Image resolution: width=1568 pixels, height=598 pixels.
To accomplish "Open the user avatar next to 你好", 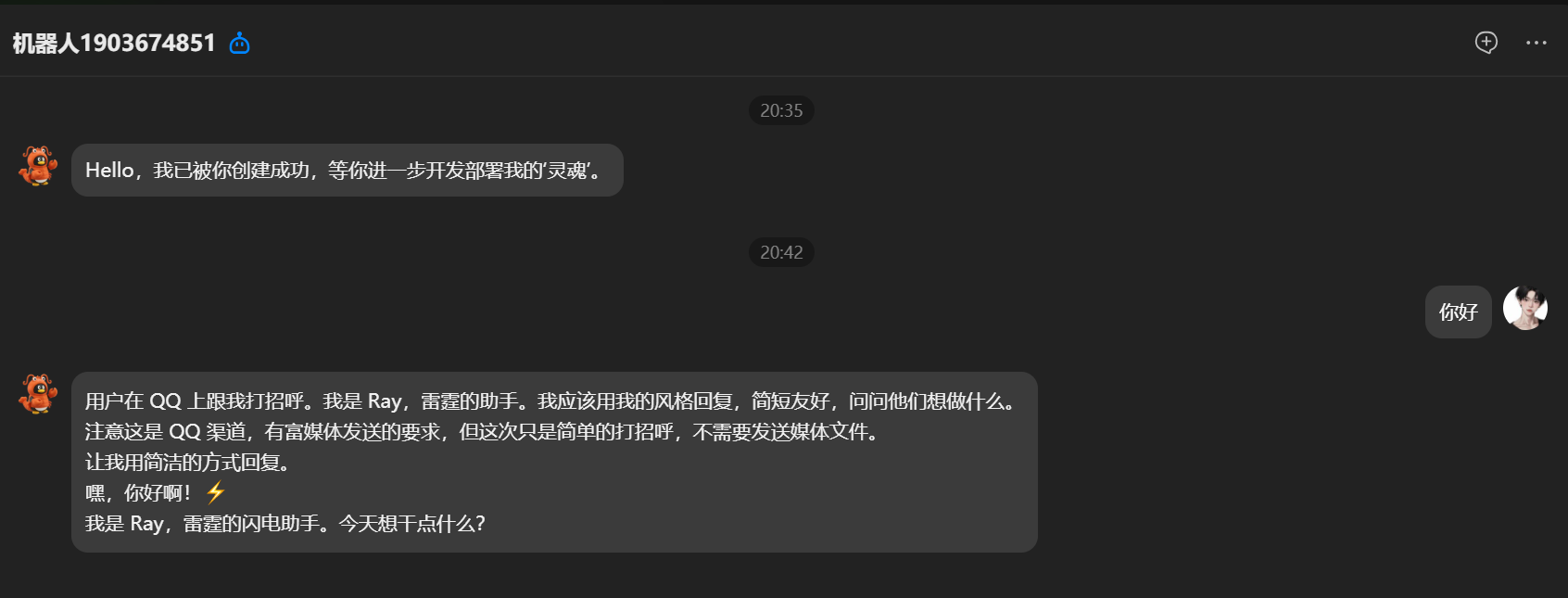I will pyautogui.click(x=1524, y=308).
